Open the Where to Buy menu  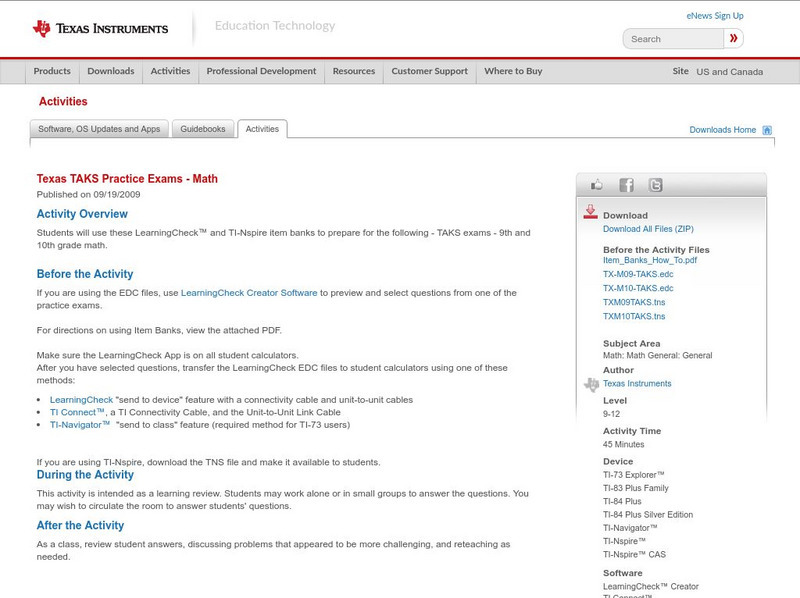[511, 71]
